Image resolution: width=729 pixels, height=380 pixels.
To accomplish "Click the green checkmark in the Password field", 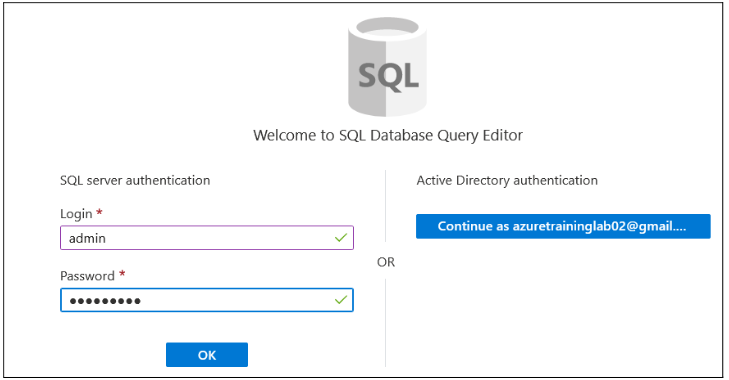I will pos(341,300).
